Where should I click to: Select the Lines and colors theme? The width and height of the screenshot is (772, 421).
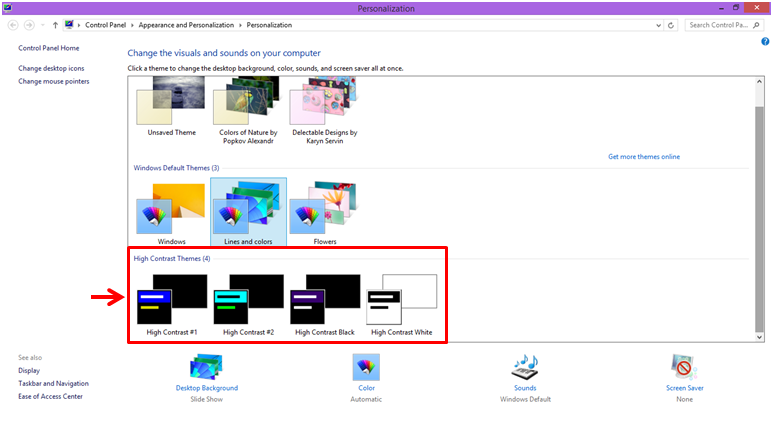248,212
